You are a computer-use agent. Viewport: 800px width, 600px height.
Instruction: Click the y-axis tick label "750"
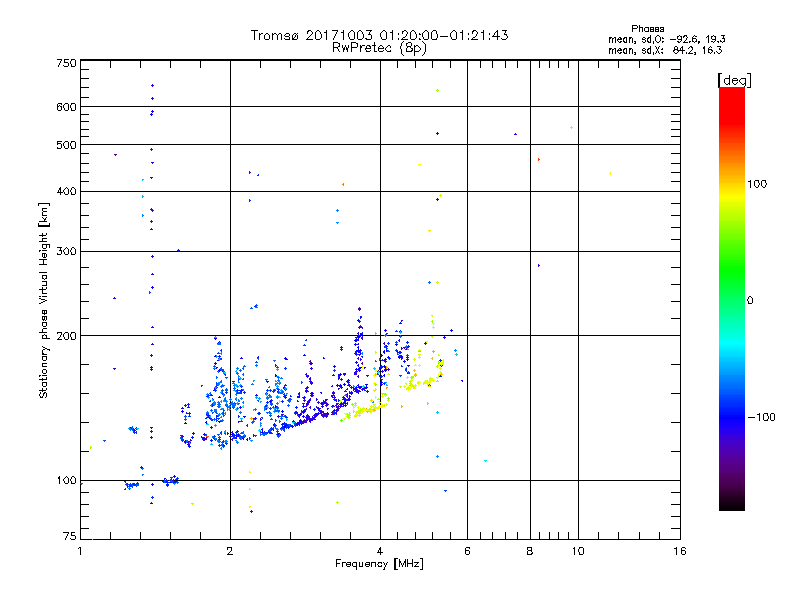point(66,63)
